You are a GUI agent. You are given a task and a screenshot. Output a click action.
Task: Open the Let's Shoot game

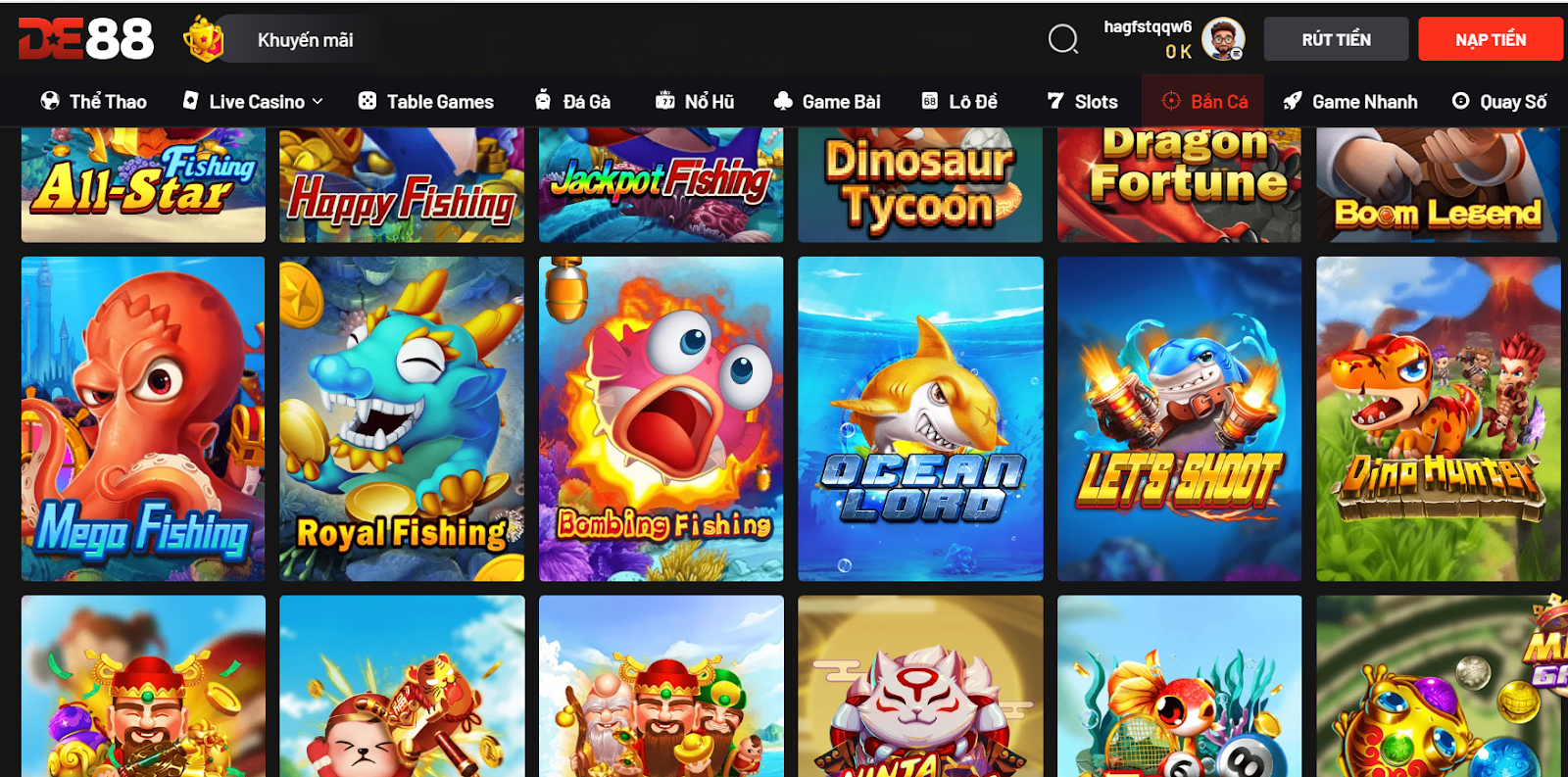click(1179, 418)
